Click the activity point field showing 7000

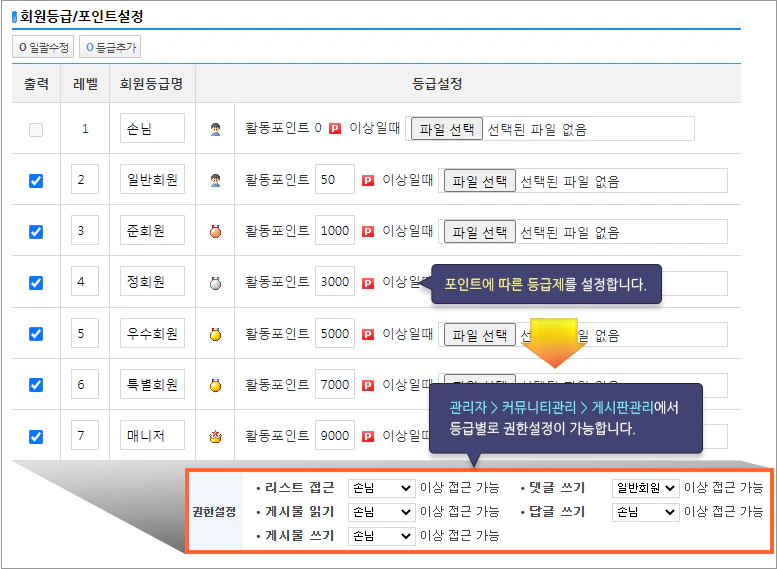click(x=335, y=384)
